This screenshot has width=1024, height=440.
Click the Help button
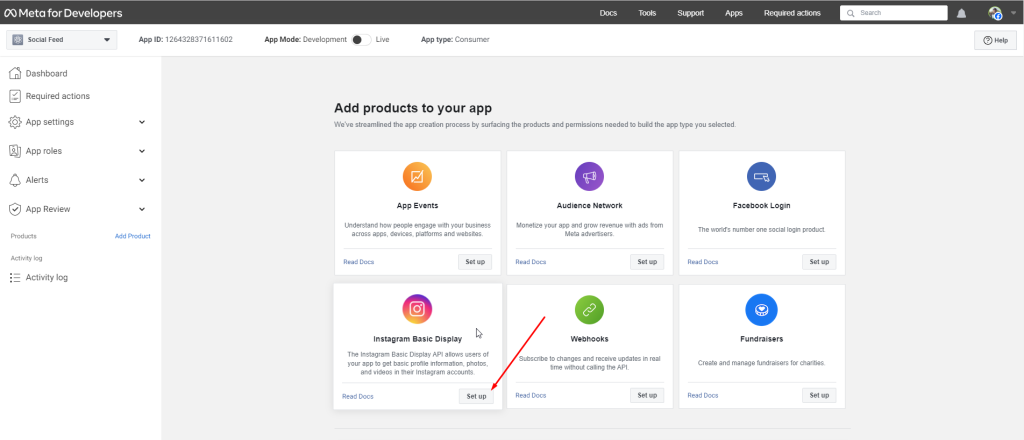(995, 40)
